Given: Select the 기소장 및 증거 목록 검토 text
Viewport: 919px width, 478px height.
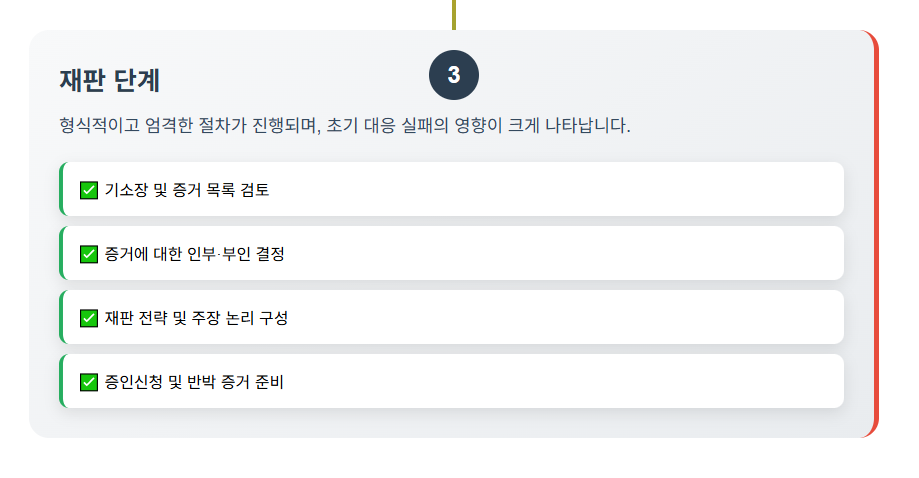Looking at the screenshot, I should pyautogui.click(x=186, y=190).
